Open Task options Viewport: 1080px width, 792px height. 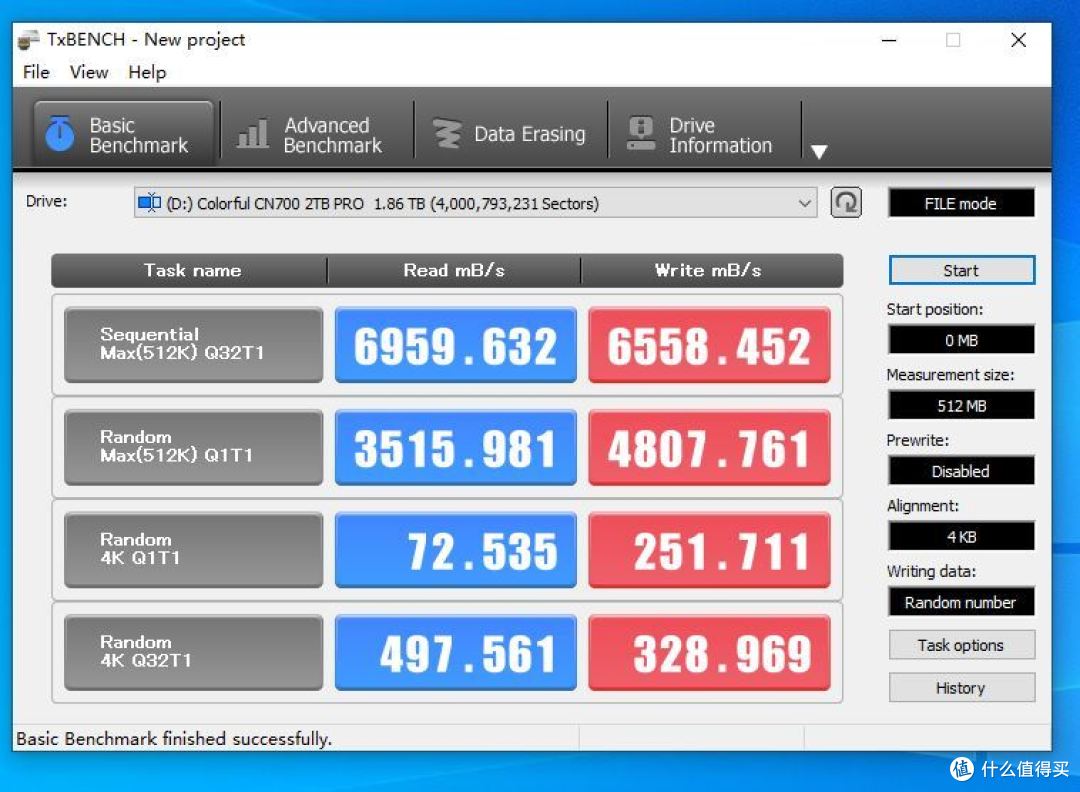[962, 645]
